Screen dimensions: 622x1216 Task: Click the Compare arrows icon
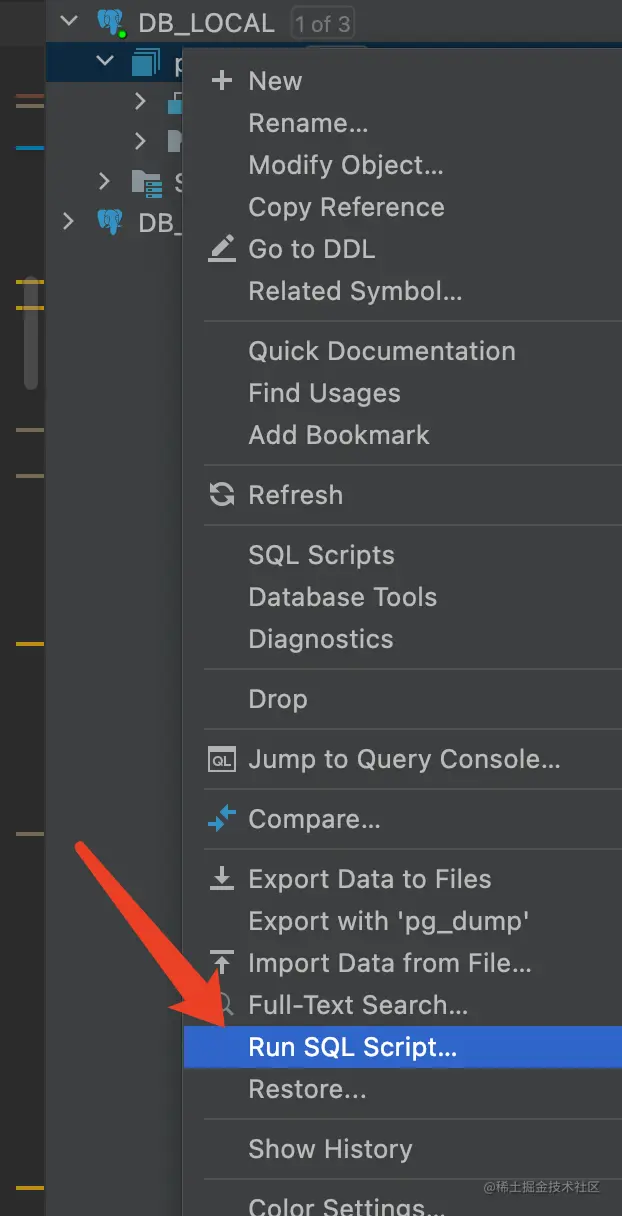(x=221, y=819)
